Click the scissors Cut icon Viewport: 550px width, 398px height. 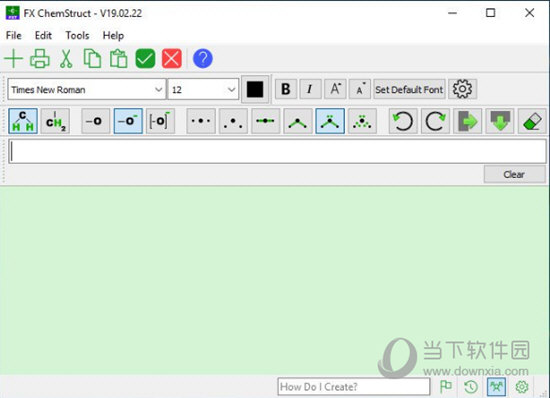point(66,59)
